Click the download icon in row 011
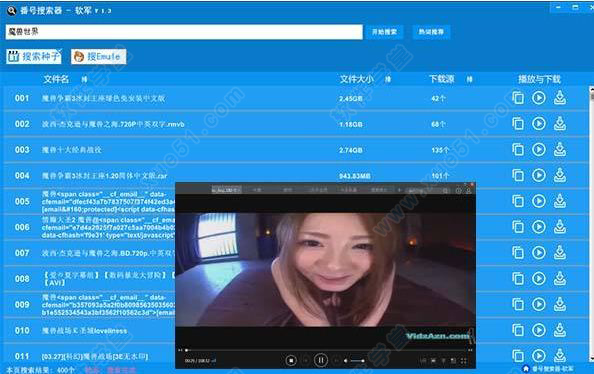This screenshot has height=374, width=594. point(560,355)
